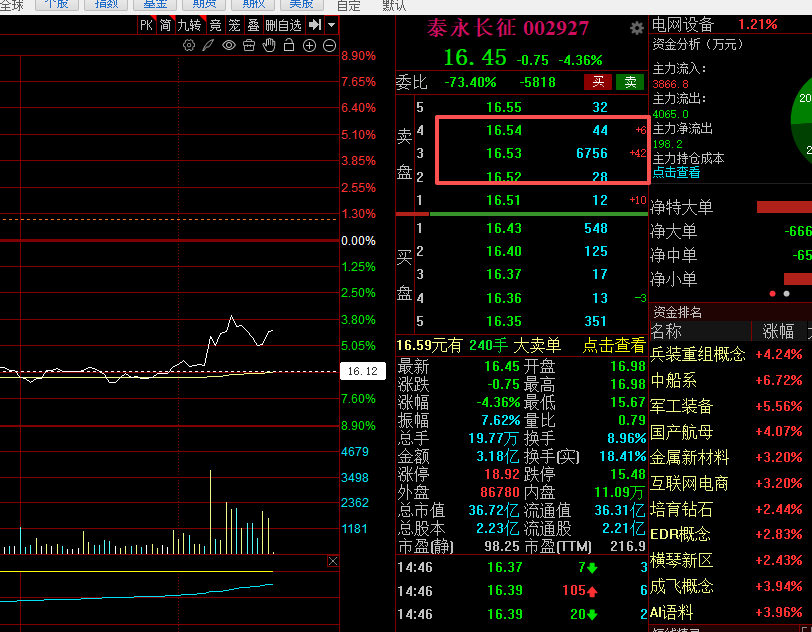This screenshot has height=632, width=812.
Task: Switch to the 基金 tab
Action: pos(155,5)
